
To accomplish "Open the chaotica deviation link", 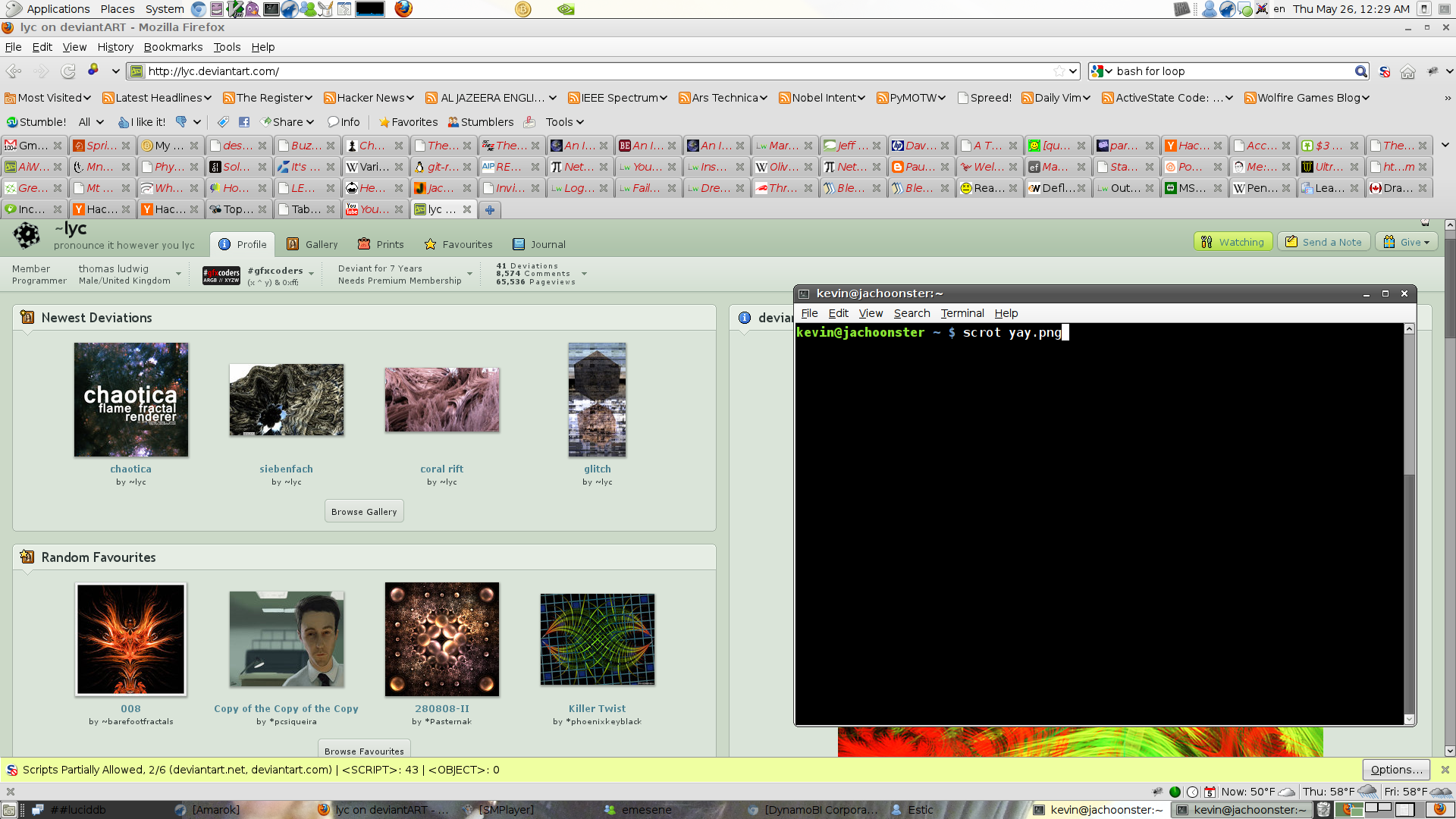I will coord(130,469).
